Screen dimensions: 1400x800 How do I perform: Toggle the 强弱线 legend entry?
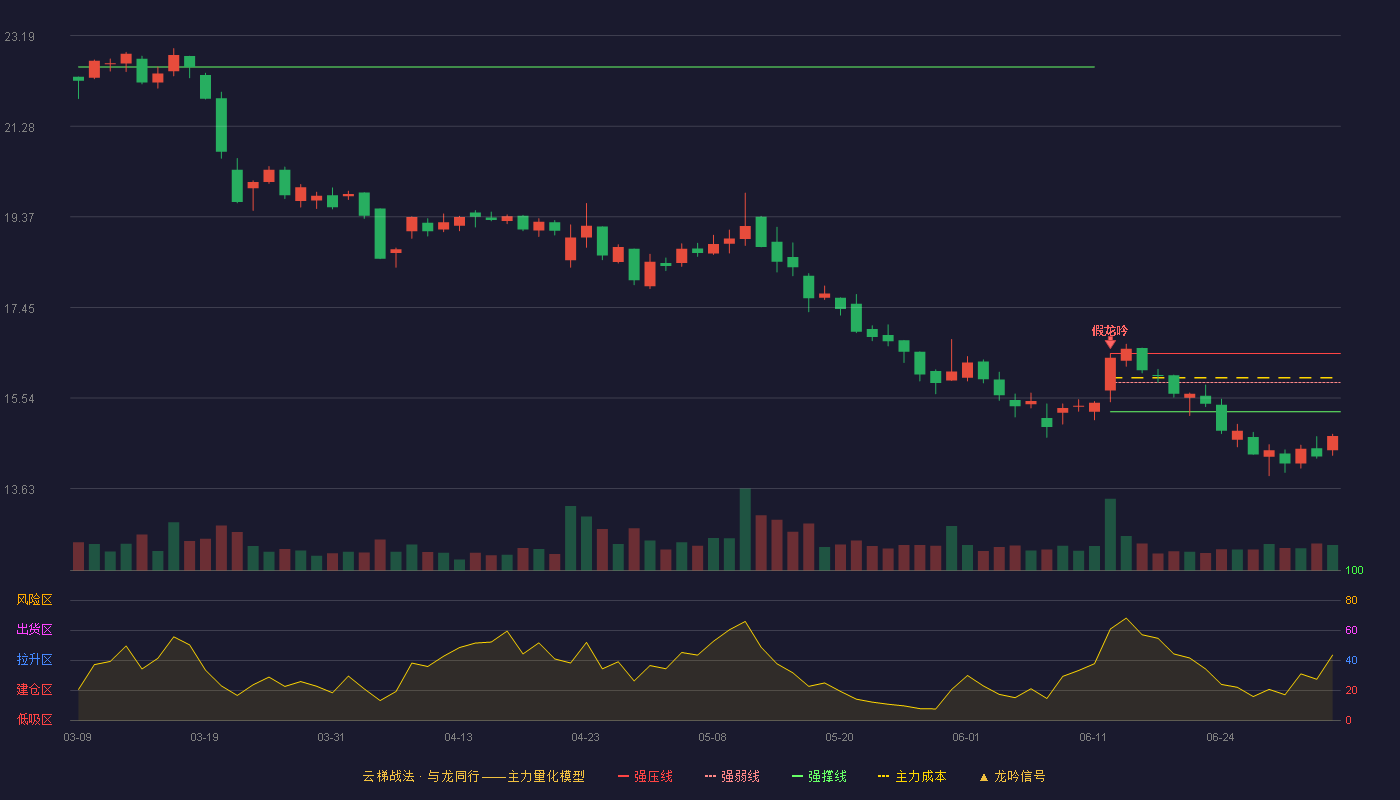[x=732, y=776]
